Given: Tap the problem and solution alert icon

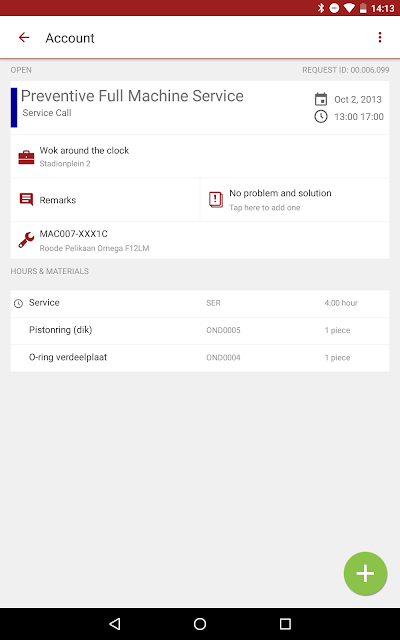Looking at the screenshot, I should pyautogui.click(x=216, y=200).
